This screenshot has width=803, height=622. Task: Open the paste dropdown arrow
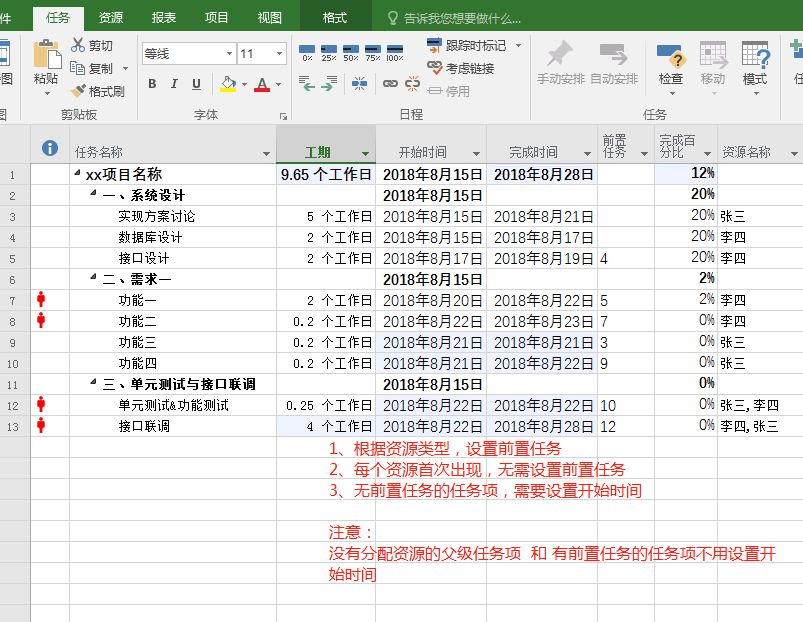click(x=47, y=94)
